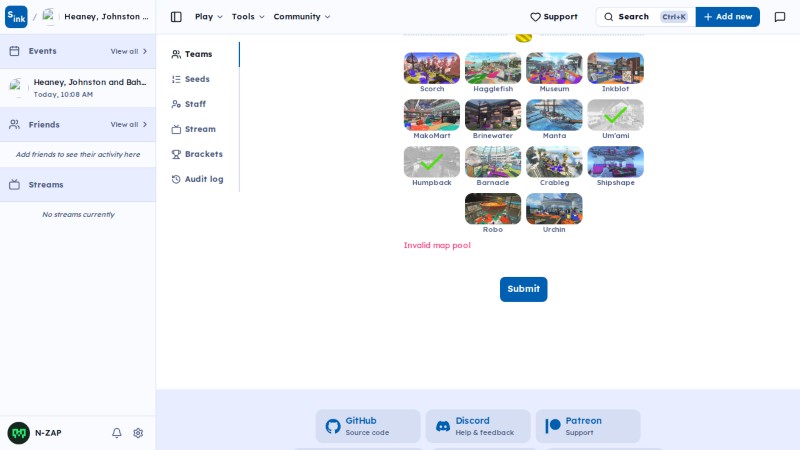Screen dimensions: 800x450
Task: Open the GitHub source code link
Action: (368, 426)
